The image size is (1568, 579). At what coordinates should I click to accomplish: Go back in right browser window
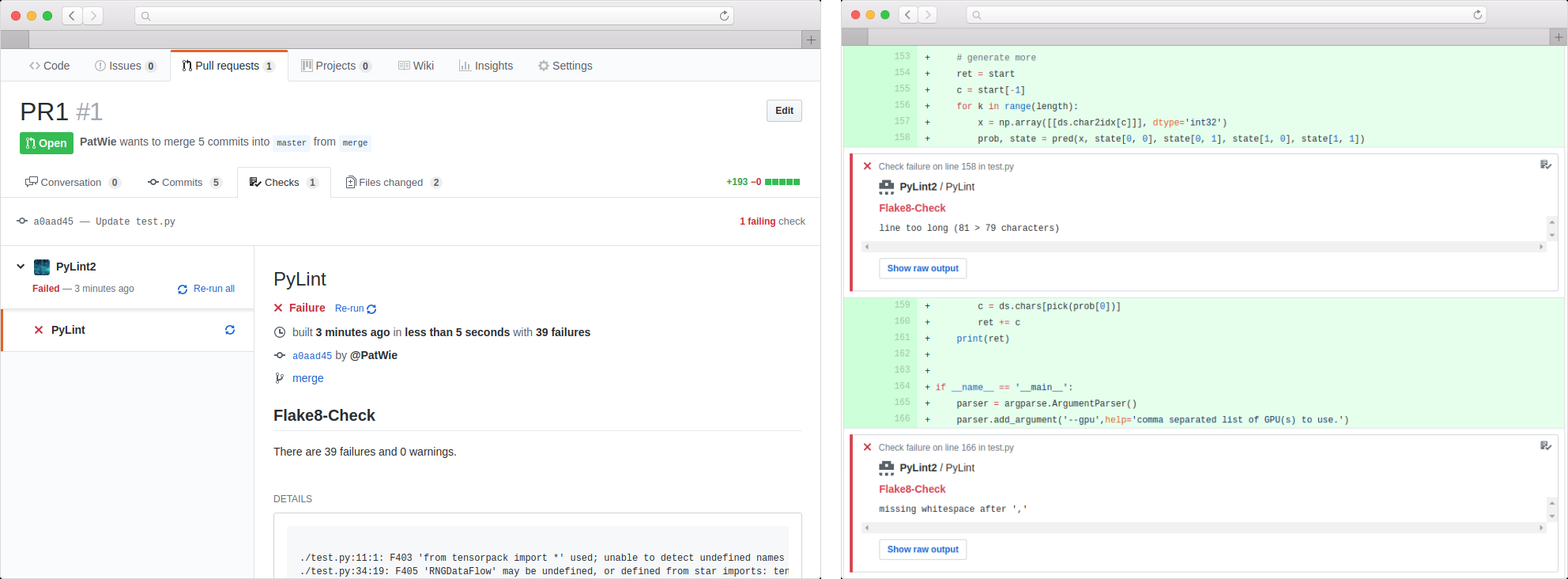pyautogui.click(x=909, y=14)
